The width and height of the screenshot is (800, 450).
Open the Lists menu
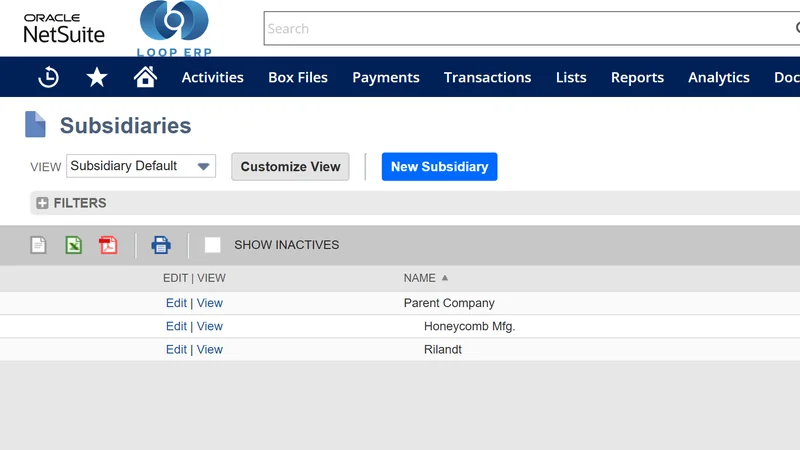point(571,78)
